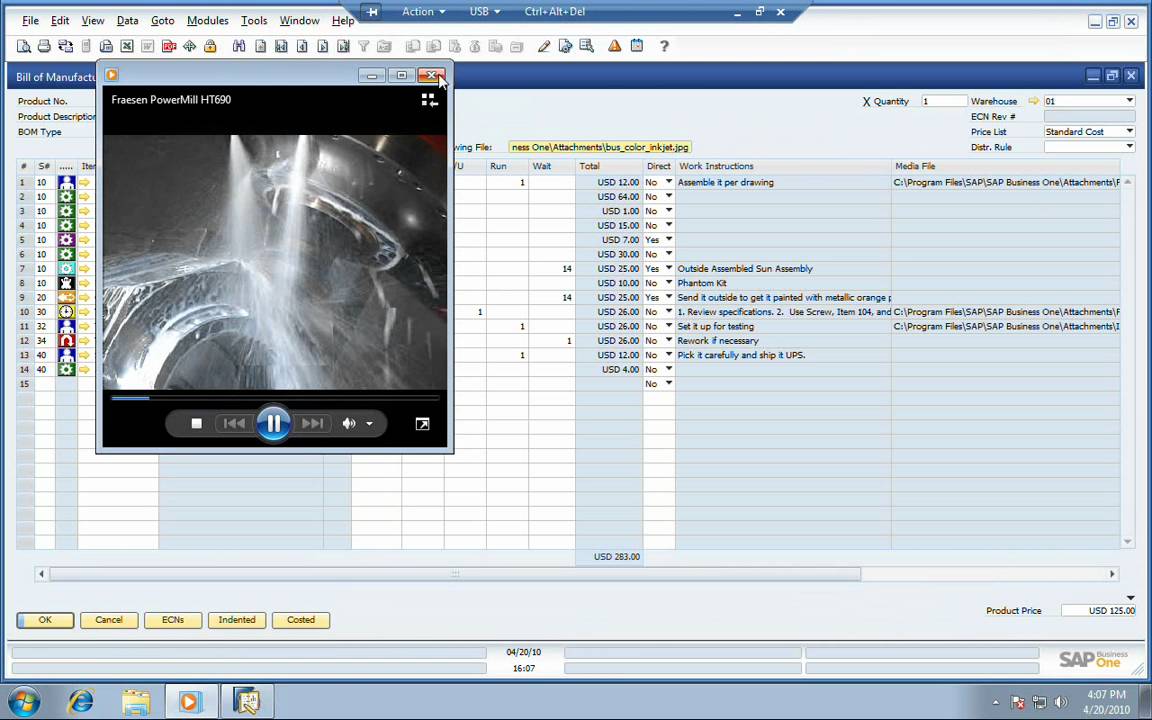This screenshot has width=1152, height=720.
Task: Click the vertical scrollbar down arrow of grid
Action: pos(1128,542)
